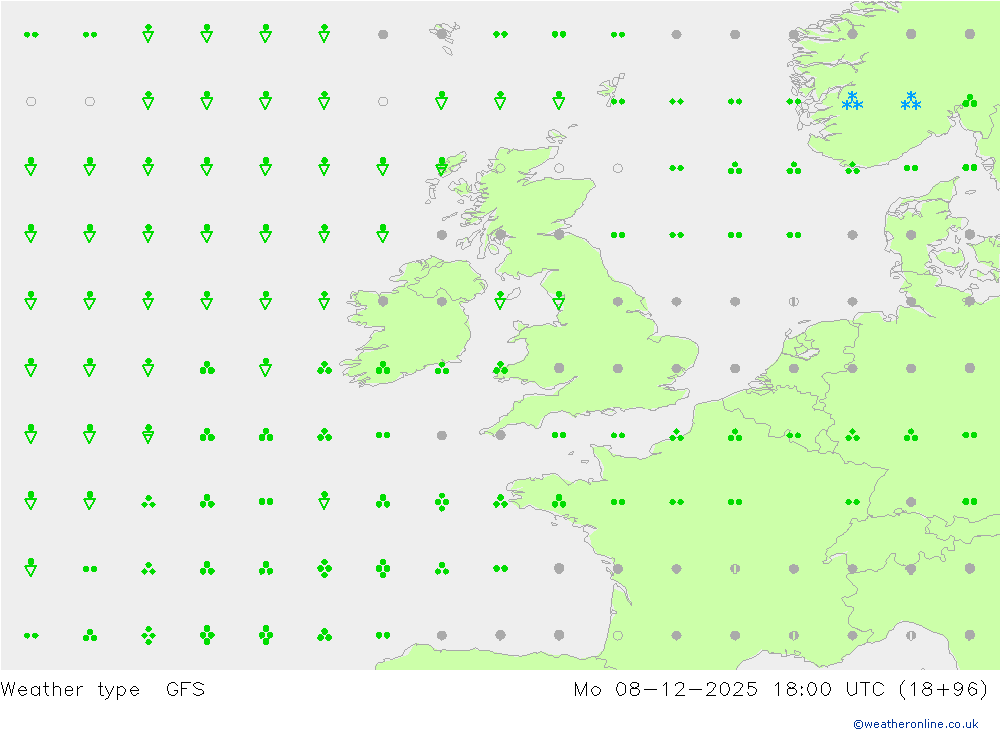The height and width of the screenshot is (733, 1000).
Task: Click the gray cloud dot at Cornwall's tip
Action: click(500, 435)
